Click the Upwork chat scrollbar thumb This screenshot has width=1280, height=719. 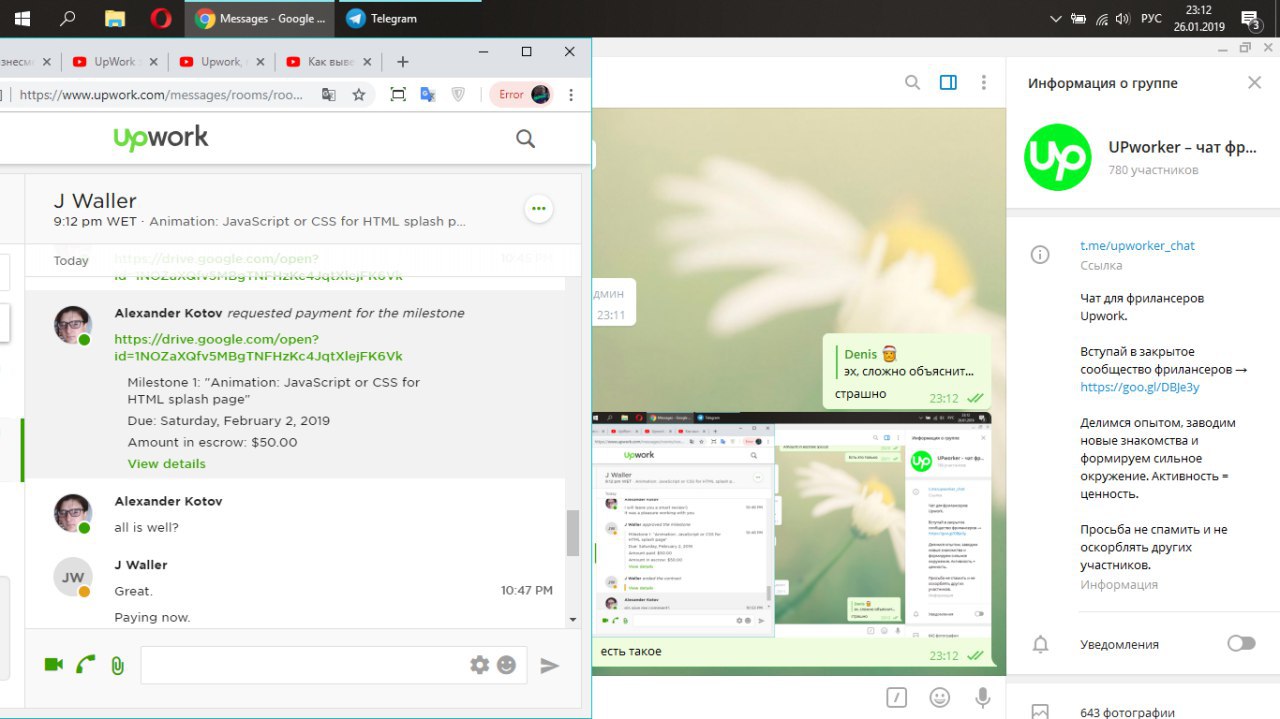pos(573,533)
